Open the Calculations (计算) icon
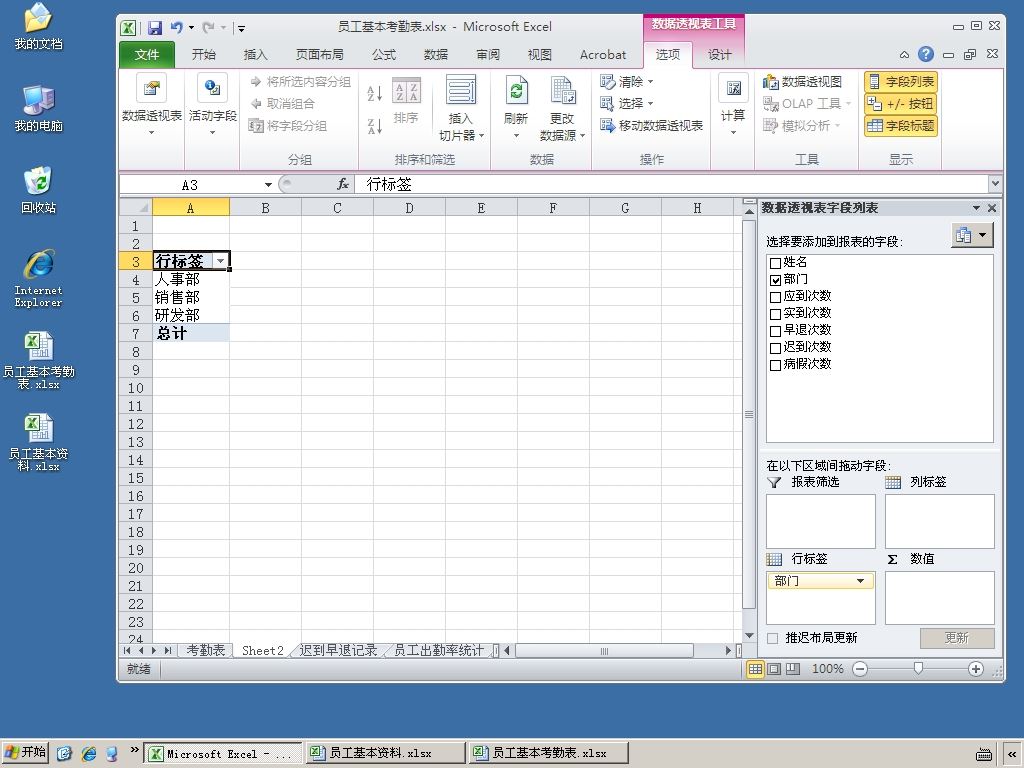This screenshot has height=768, width=1024. tap(733, 88)
